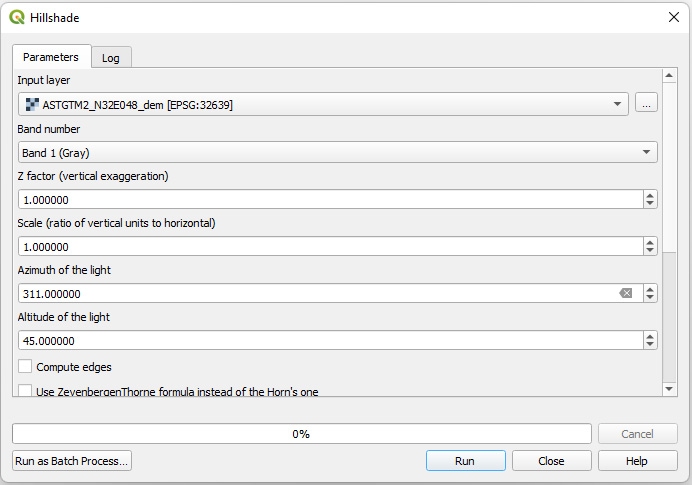This screenshot has height=485, width=692.
Task: Decrease Scale value with down arrow
Action: coord(650,251)
